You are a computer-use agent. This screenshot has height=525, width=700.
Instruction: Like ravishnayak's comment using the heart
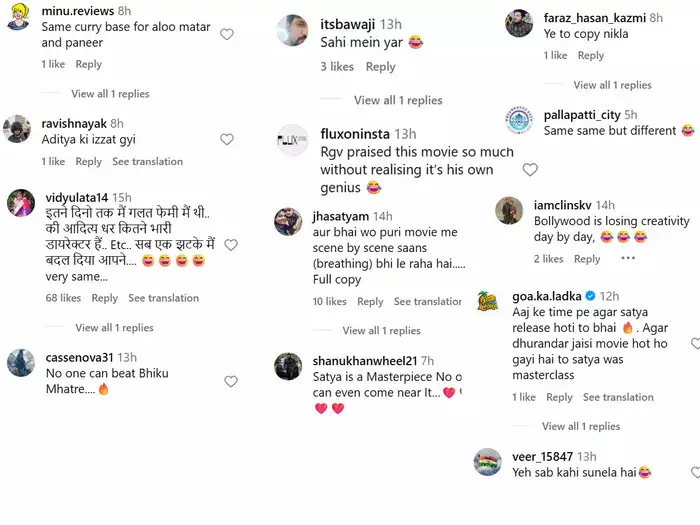(227, 139)
